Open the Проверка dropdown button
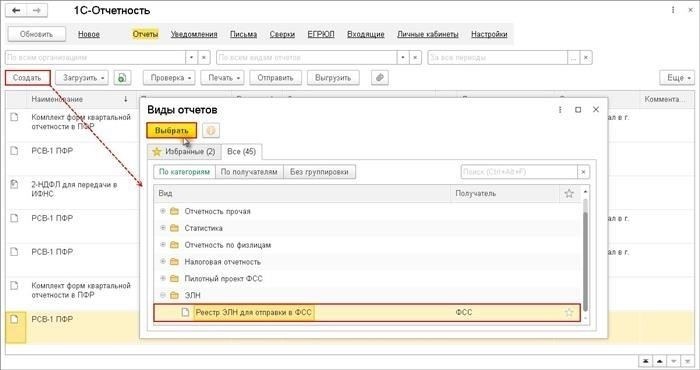 170,78
